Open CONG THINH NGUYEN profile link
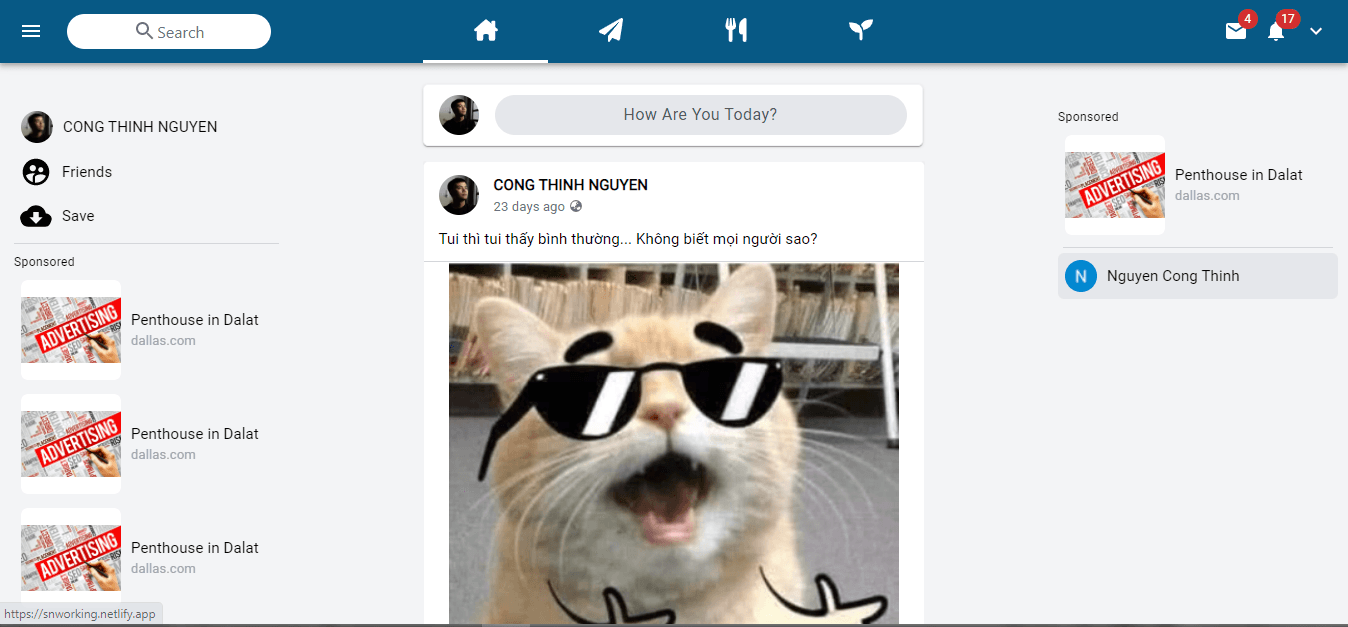Viewport: 1348px width, 627px height. (139, 126)
